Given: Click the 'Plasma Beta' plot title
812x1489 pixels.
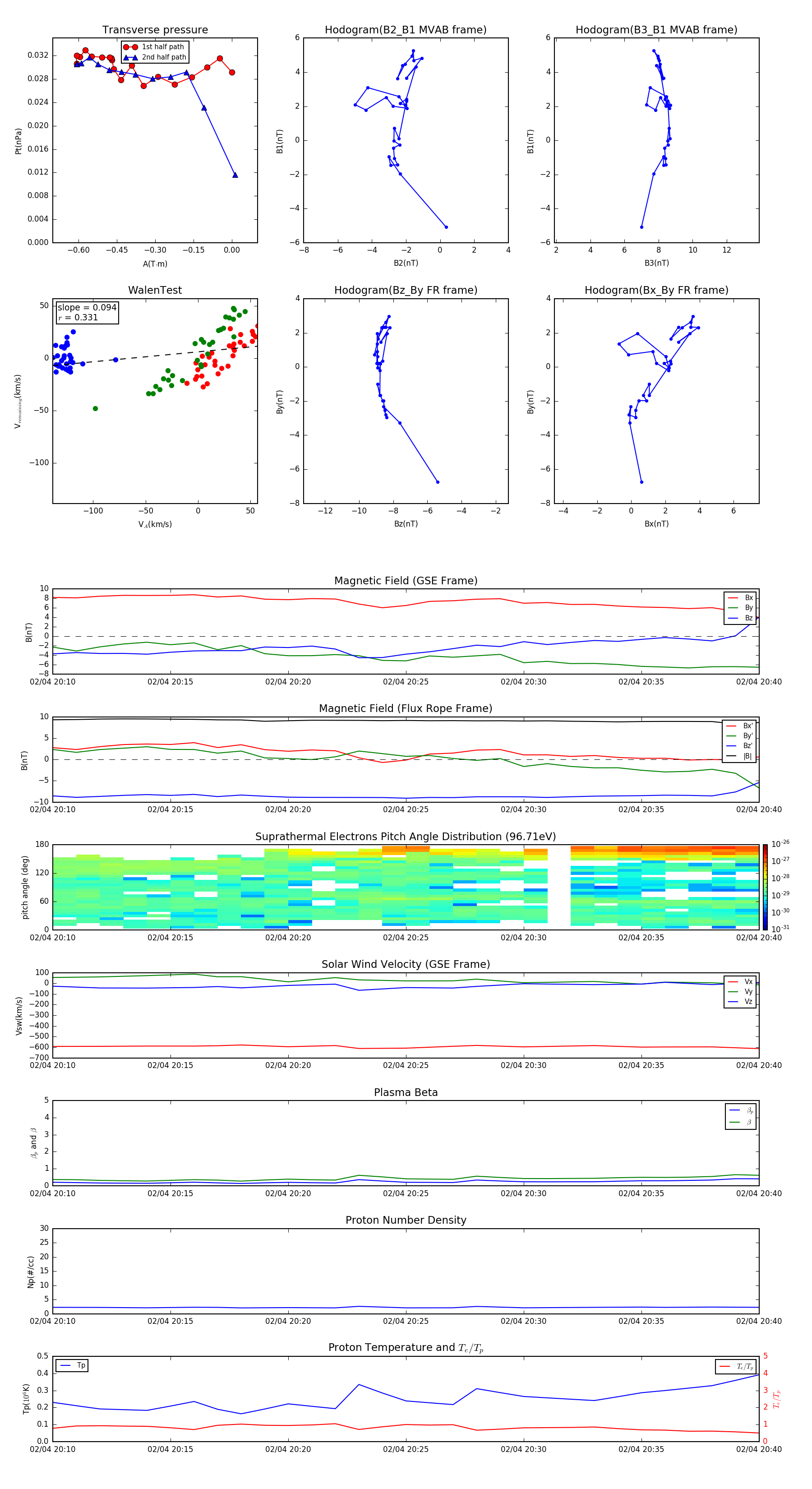Looking at the screenshot, I should pos(406,1092).
